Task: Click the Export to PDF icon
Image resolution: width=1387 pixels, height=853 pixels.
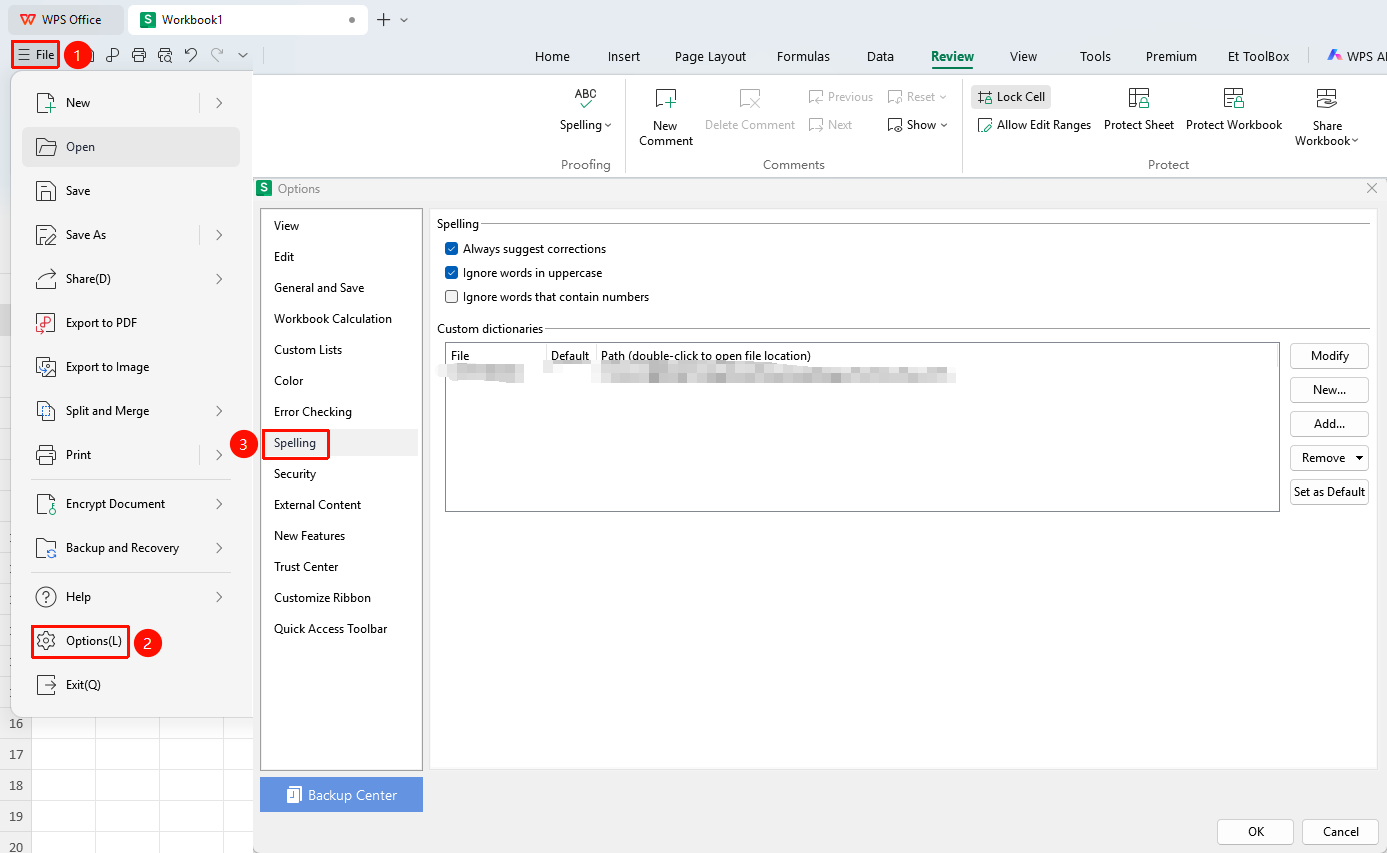Action: [x=46, y=323]
